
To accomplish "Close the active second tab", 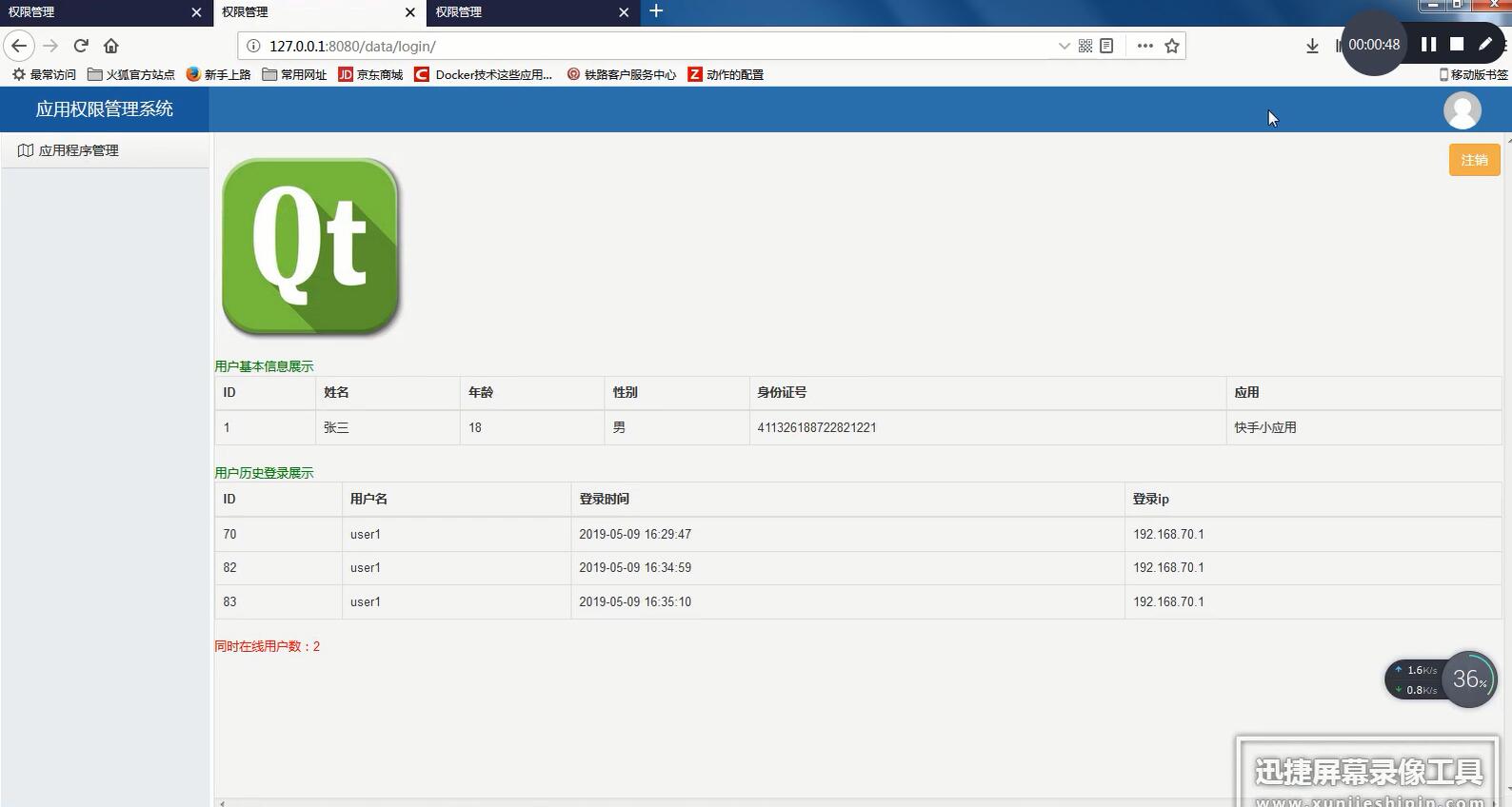I will 409,12.
